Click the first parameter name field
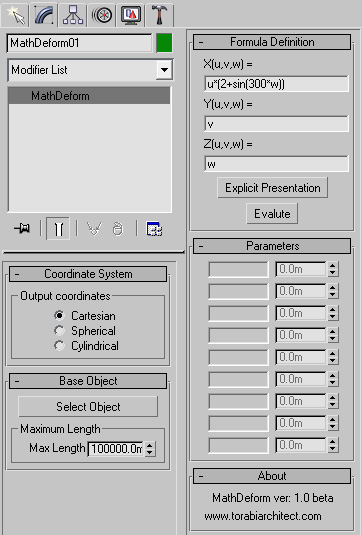This screenshot has width=362, height=535. (x=238, y=270)
